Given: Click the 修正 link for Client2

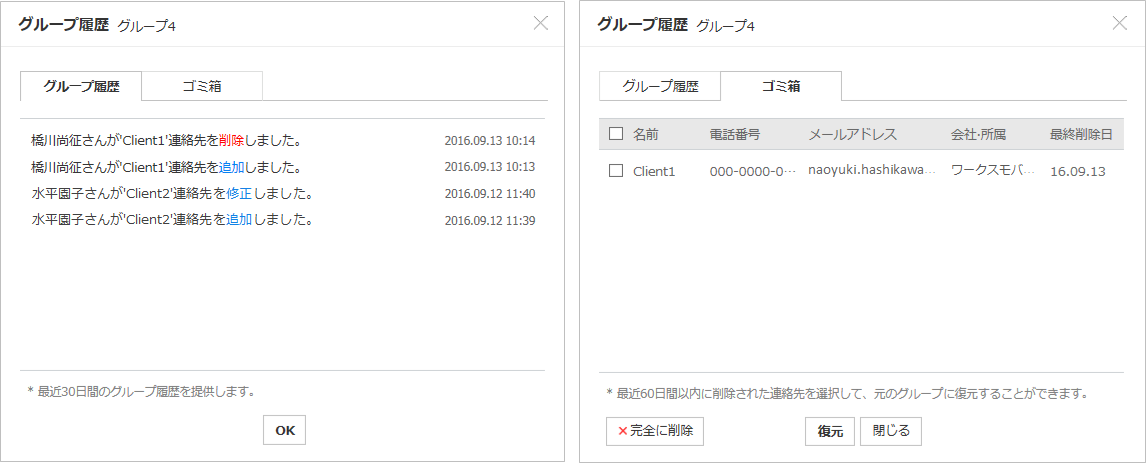Looking at the screenshot, I should coord(239,193).
